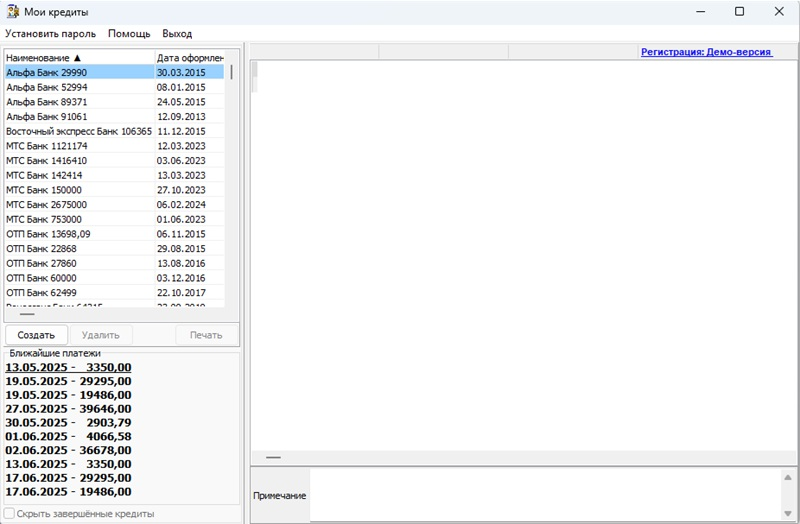Image resolution: width=800 pixels, height=524 pixels.
Task: Click date cell 22.10.2017
Action: click(x=189, y=293)
